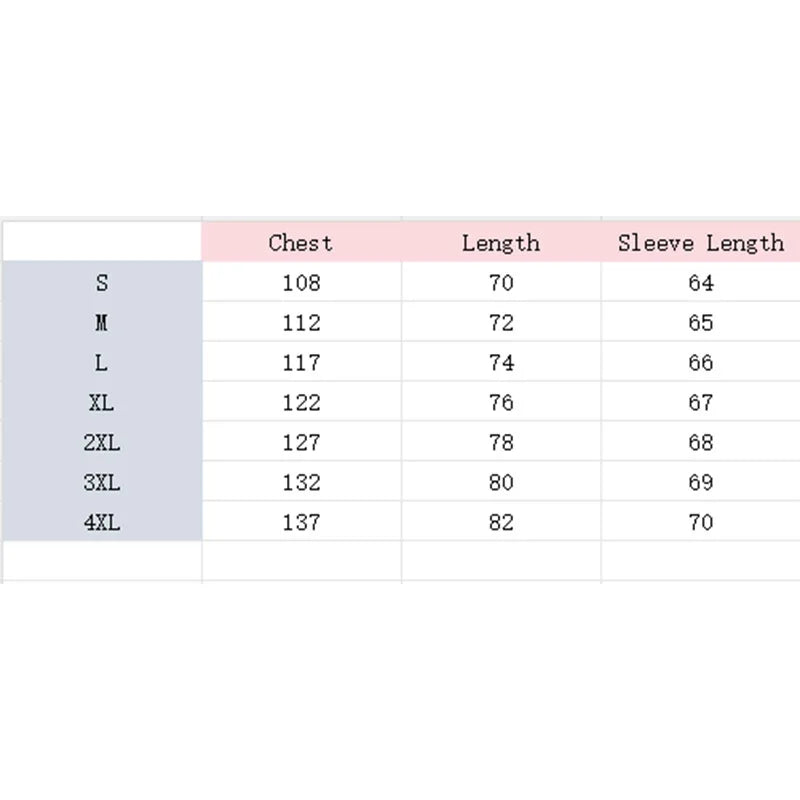This screenshot has width=800, height=800.
Task: Click the sleeve length value 69 cell
Action: tap(700, 483)
